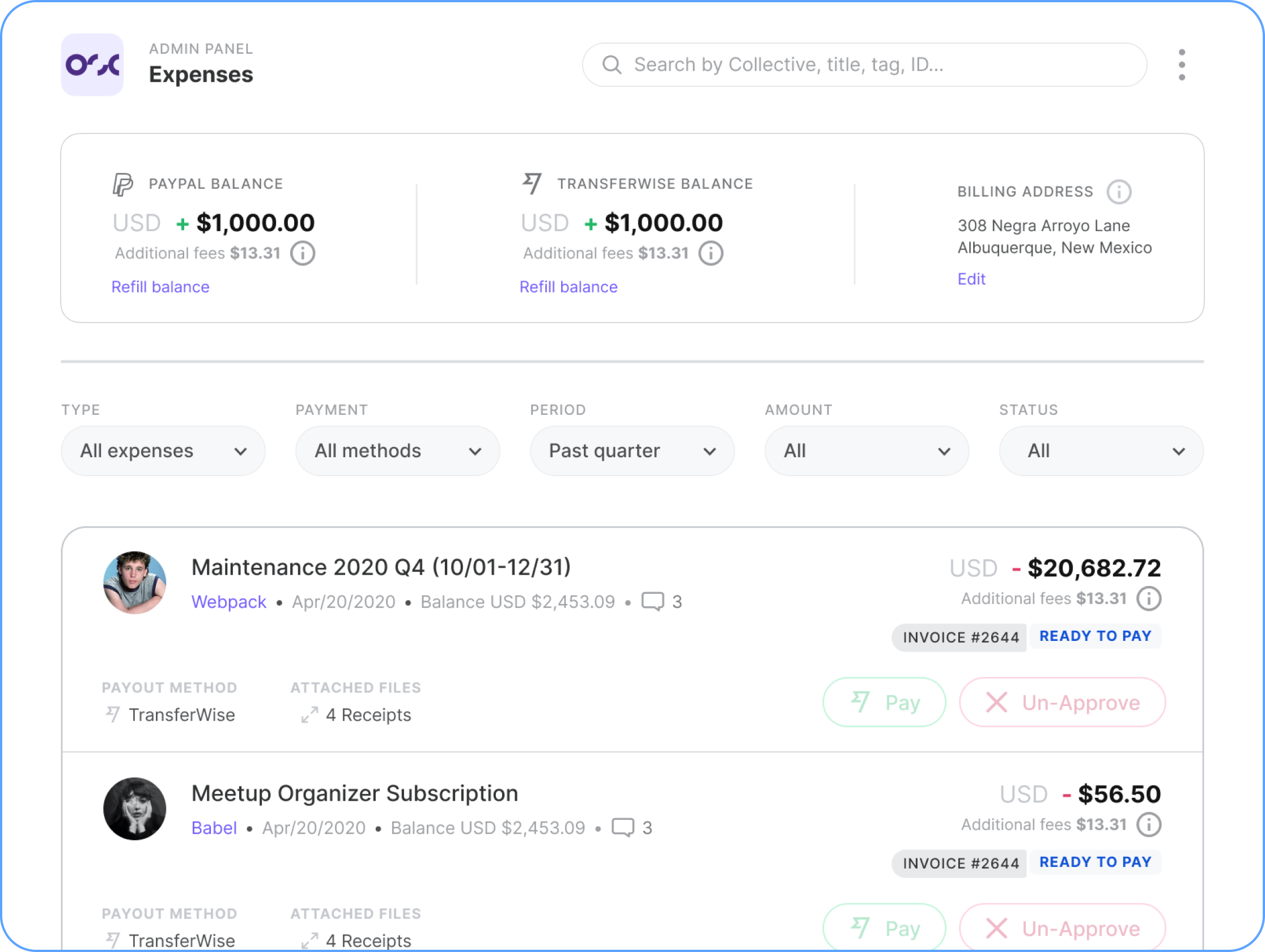The image size is (1265, 952).
Task: Open the Past quarter period dropdown
Action: [x=632, y=450]
